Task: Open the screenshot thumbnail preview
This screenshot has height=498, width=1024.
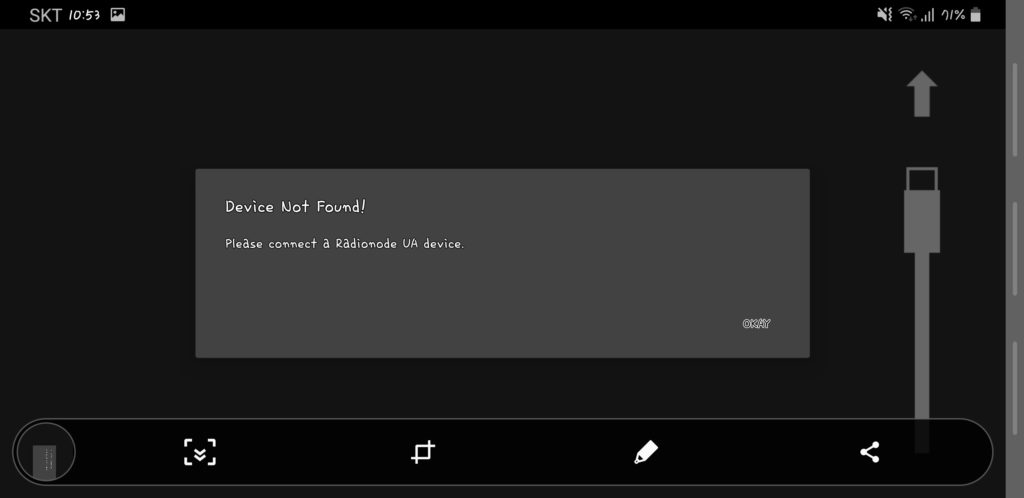Action: 45,452
